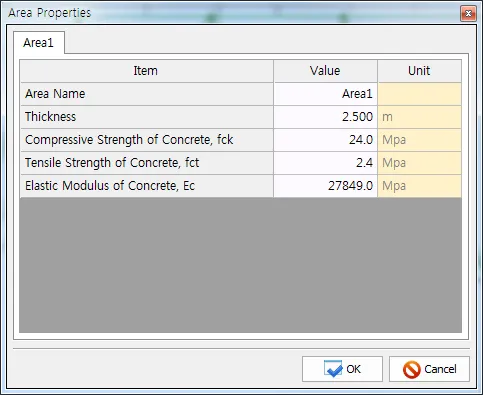483x395 pixels.
Task: Click the Item column header
Action: (x=147, y=71)
